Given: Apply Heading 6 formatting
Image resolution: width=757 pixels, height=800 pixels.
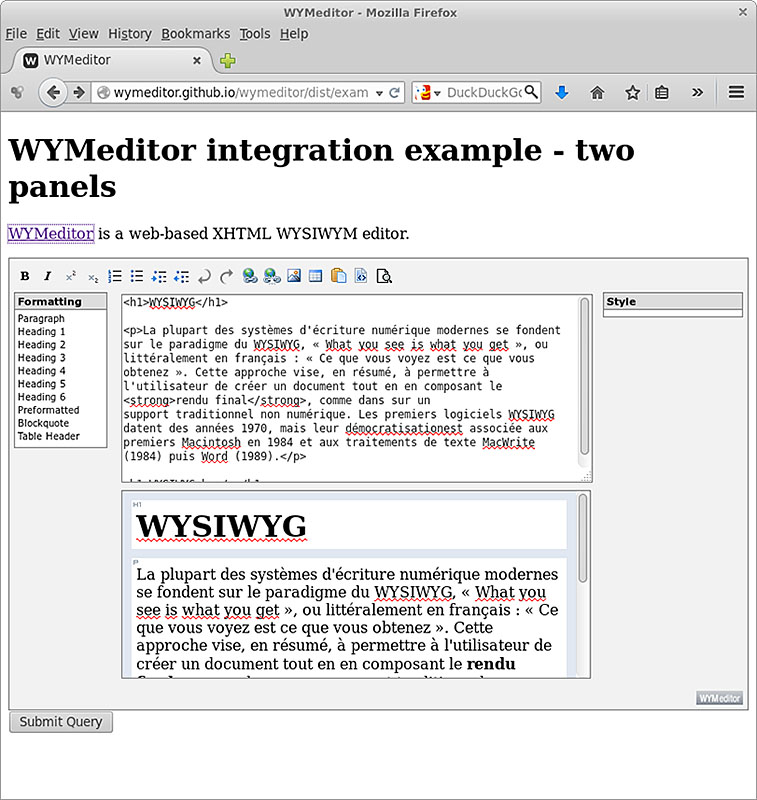Looking at the screenshot, I should click(42, 397).
